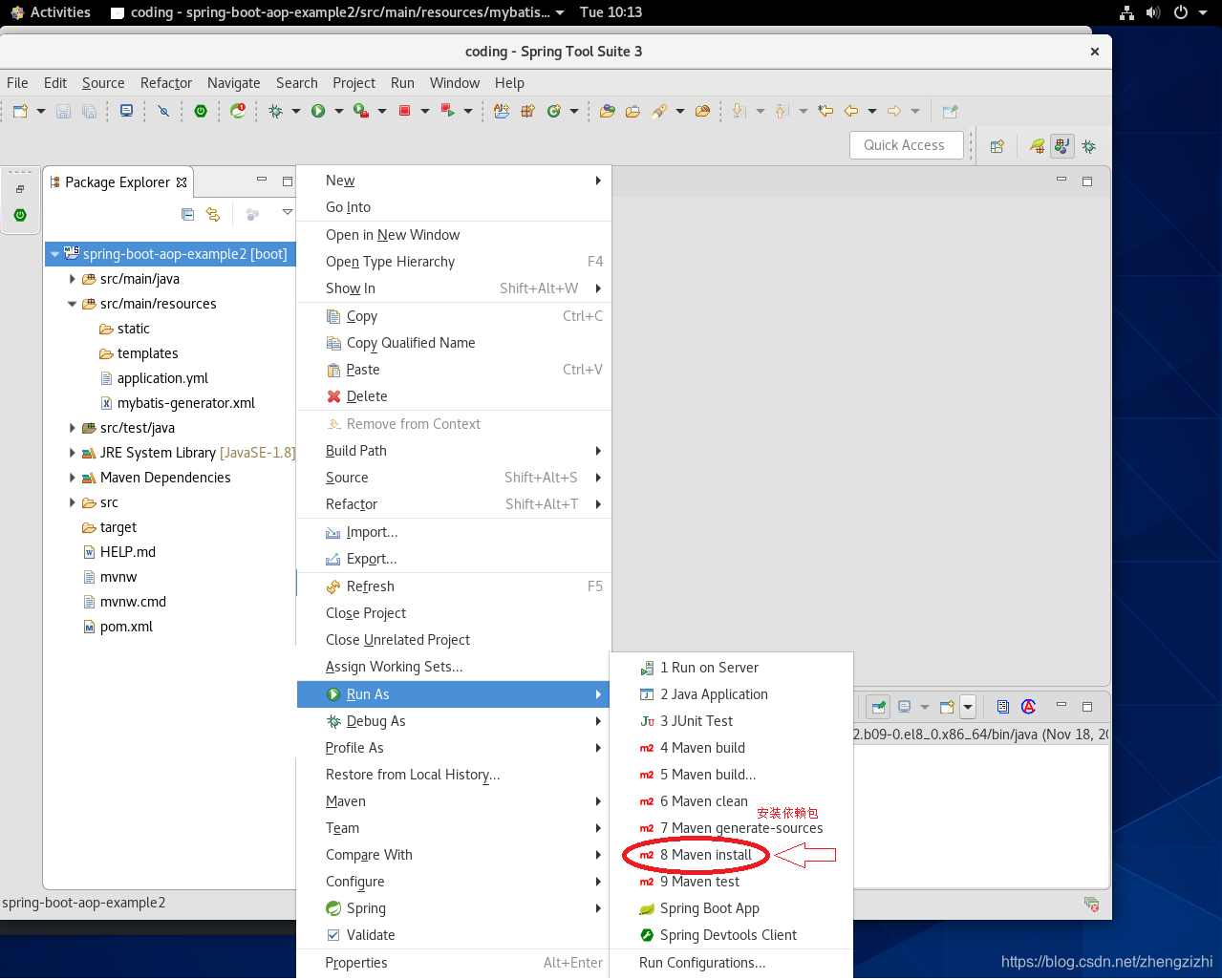Open the Package Explorer view menu triangle
Image resolution: width=1222 pixels, height=980 pixels.
[287, 212]
